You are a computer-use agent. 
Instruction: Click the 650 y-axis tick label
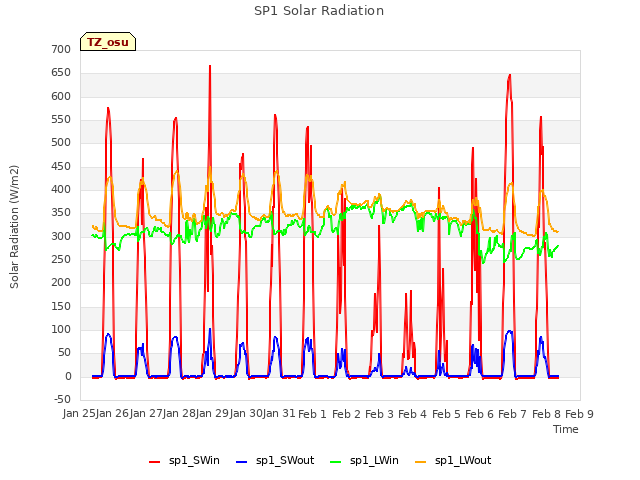coord(61,73)
